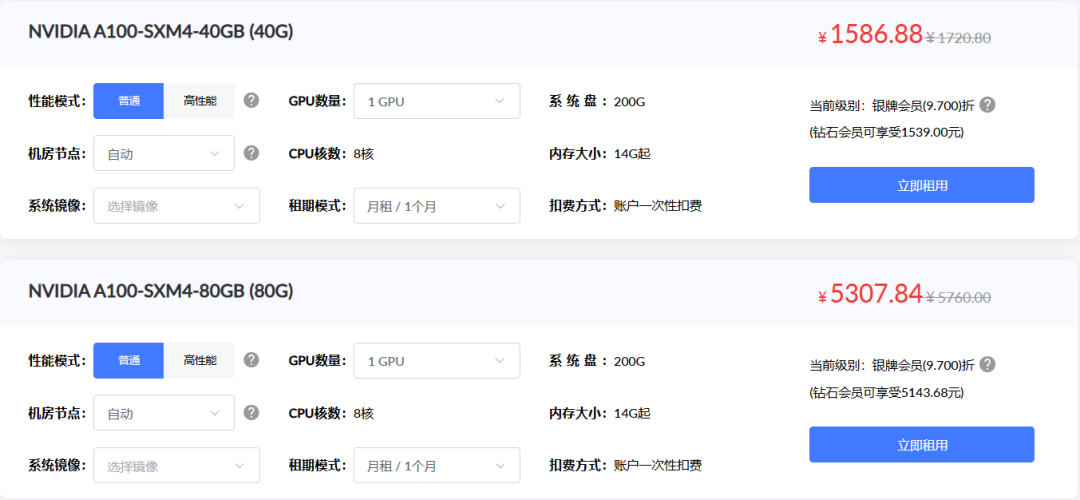Open GPU数量 dropdown in A100 40GB card
This screenshot has width=1080, height=500.
[x=437, y=101]
